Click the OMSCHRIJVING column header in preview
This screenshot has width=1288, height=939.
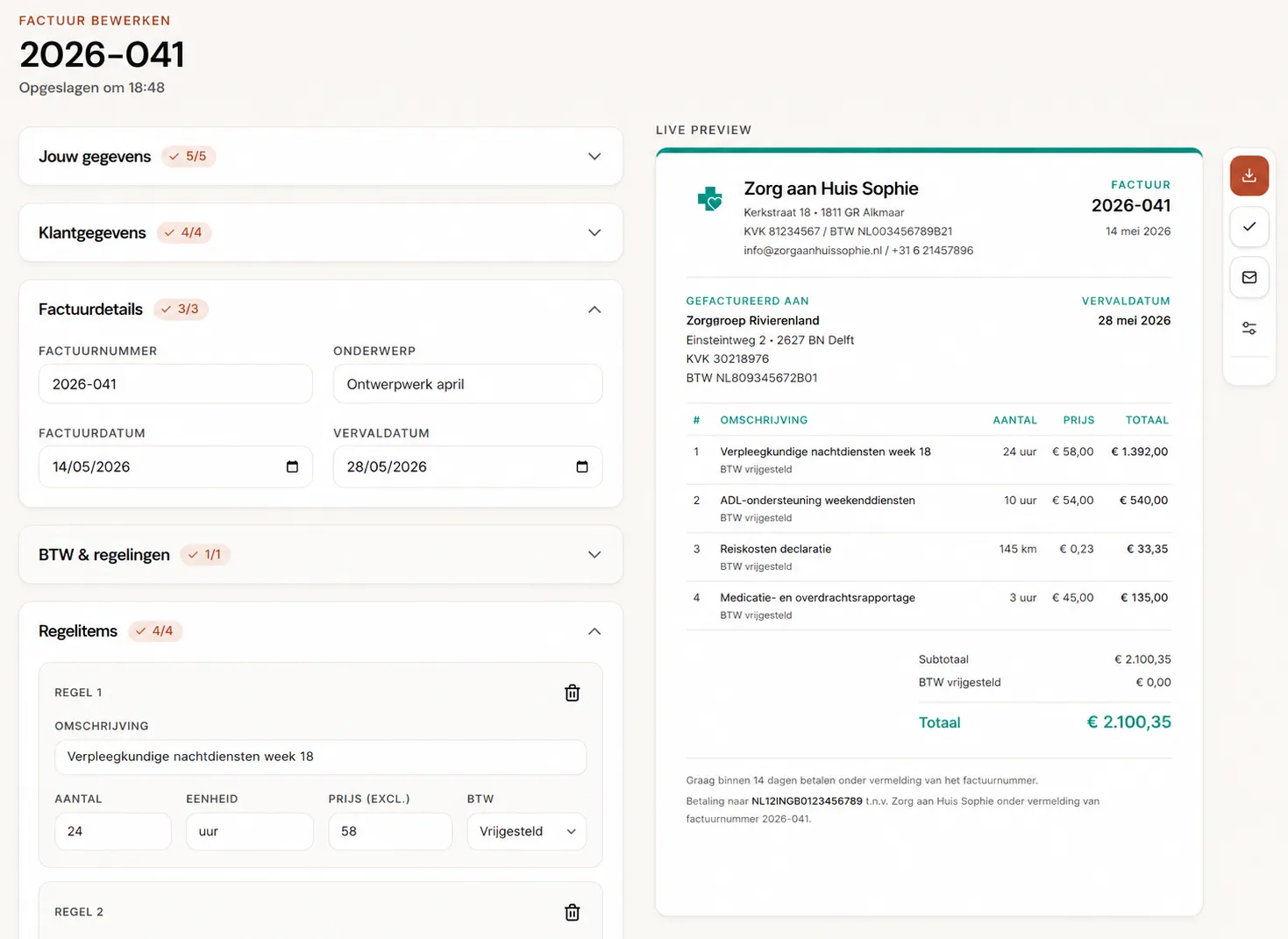pos(764,420)
